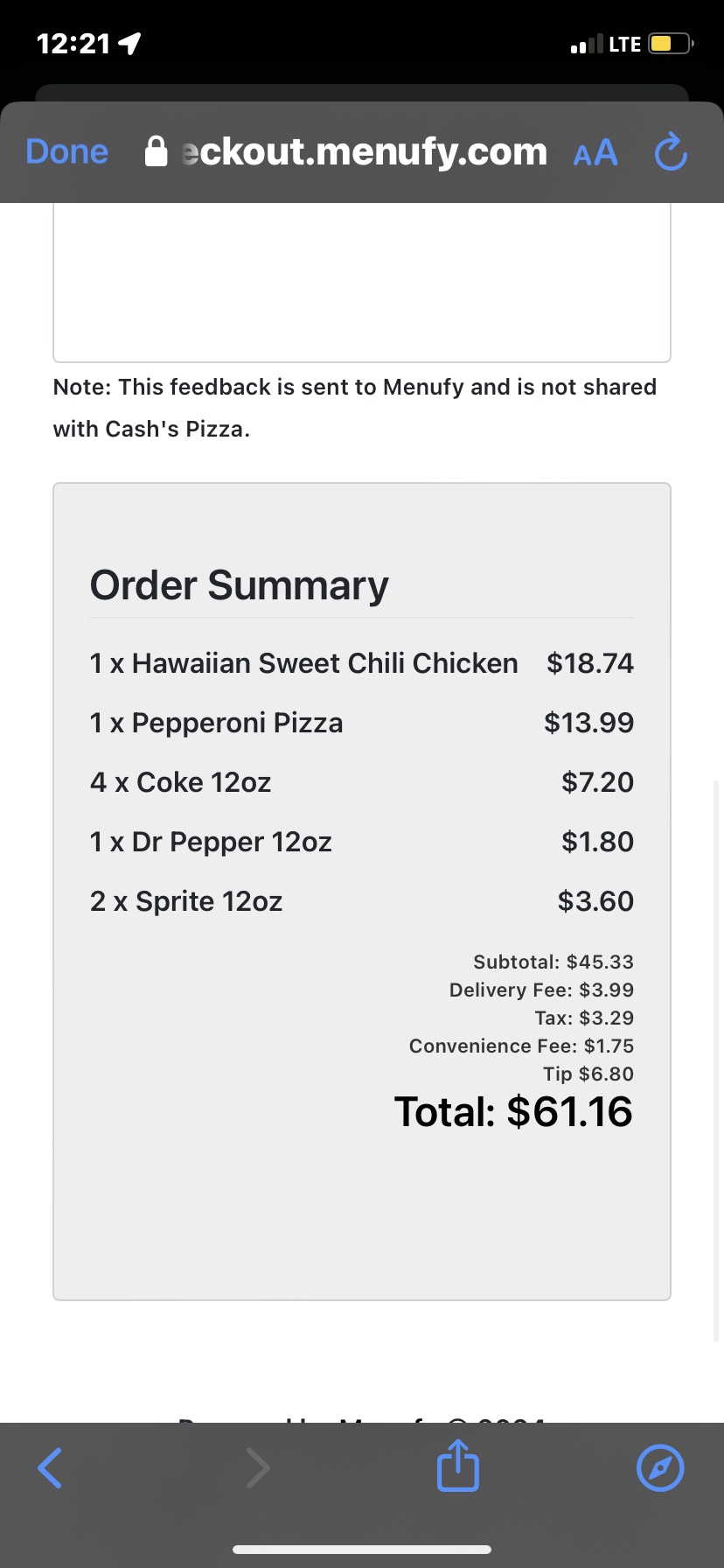The width and height of the screenshot is (724, 1568).
Task: Tap the home indicator bar
Action: click(362, 1550)
